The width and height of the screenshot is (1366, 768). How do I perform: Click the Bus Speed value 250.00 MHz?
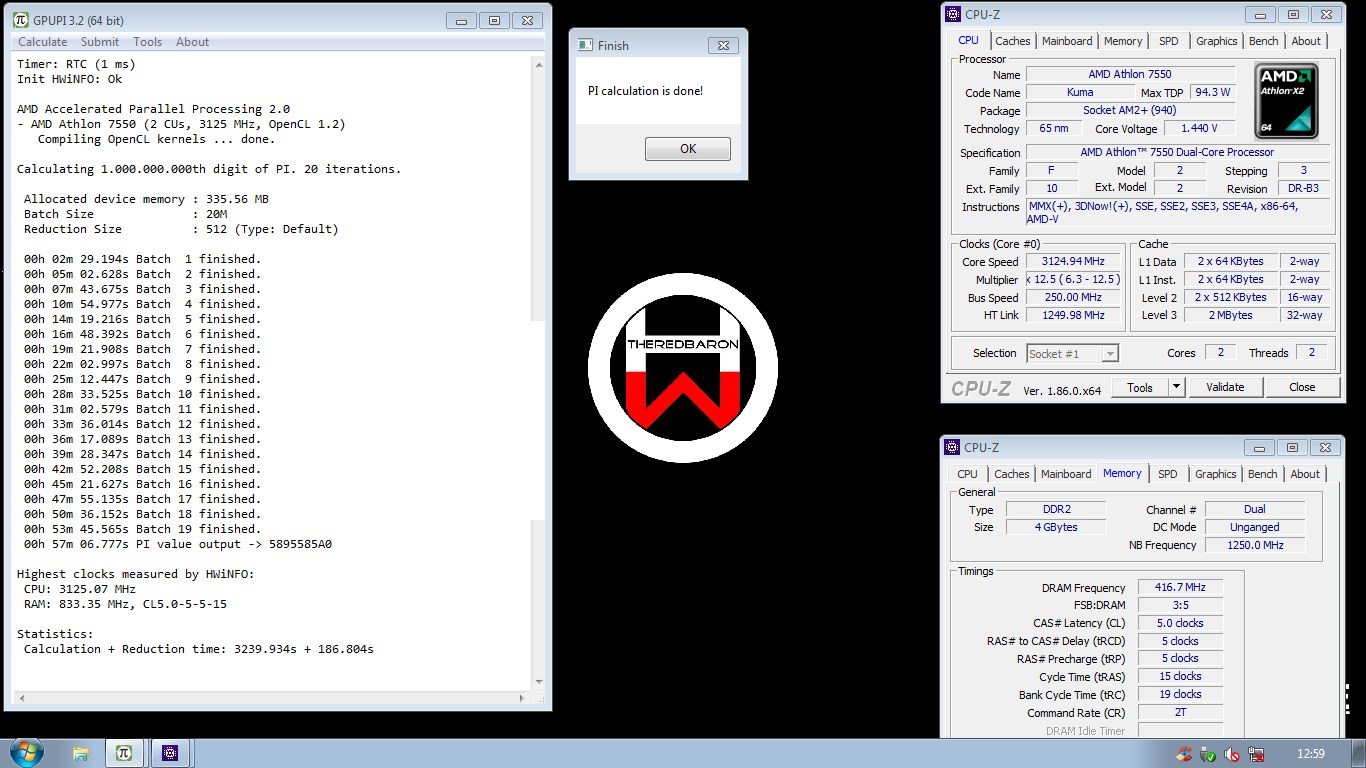click(1075, 298)
